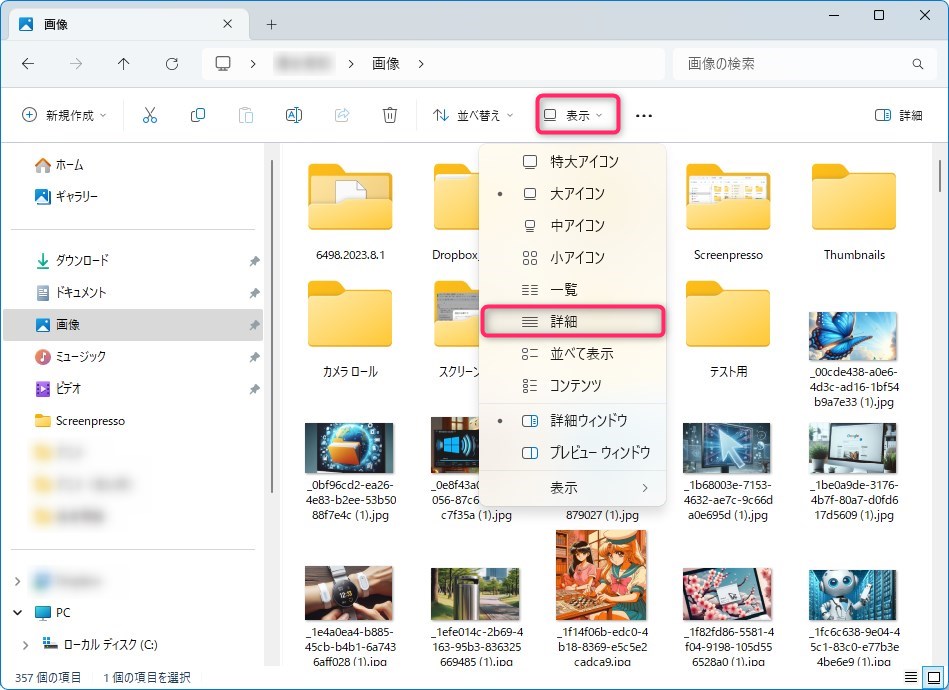Viewport: 949px width, 690px height.
Task: Navigate back with the Back arrow
Action: [28, 64]
